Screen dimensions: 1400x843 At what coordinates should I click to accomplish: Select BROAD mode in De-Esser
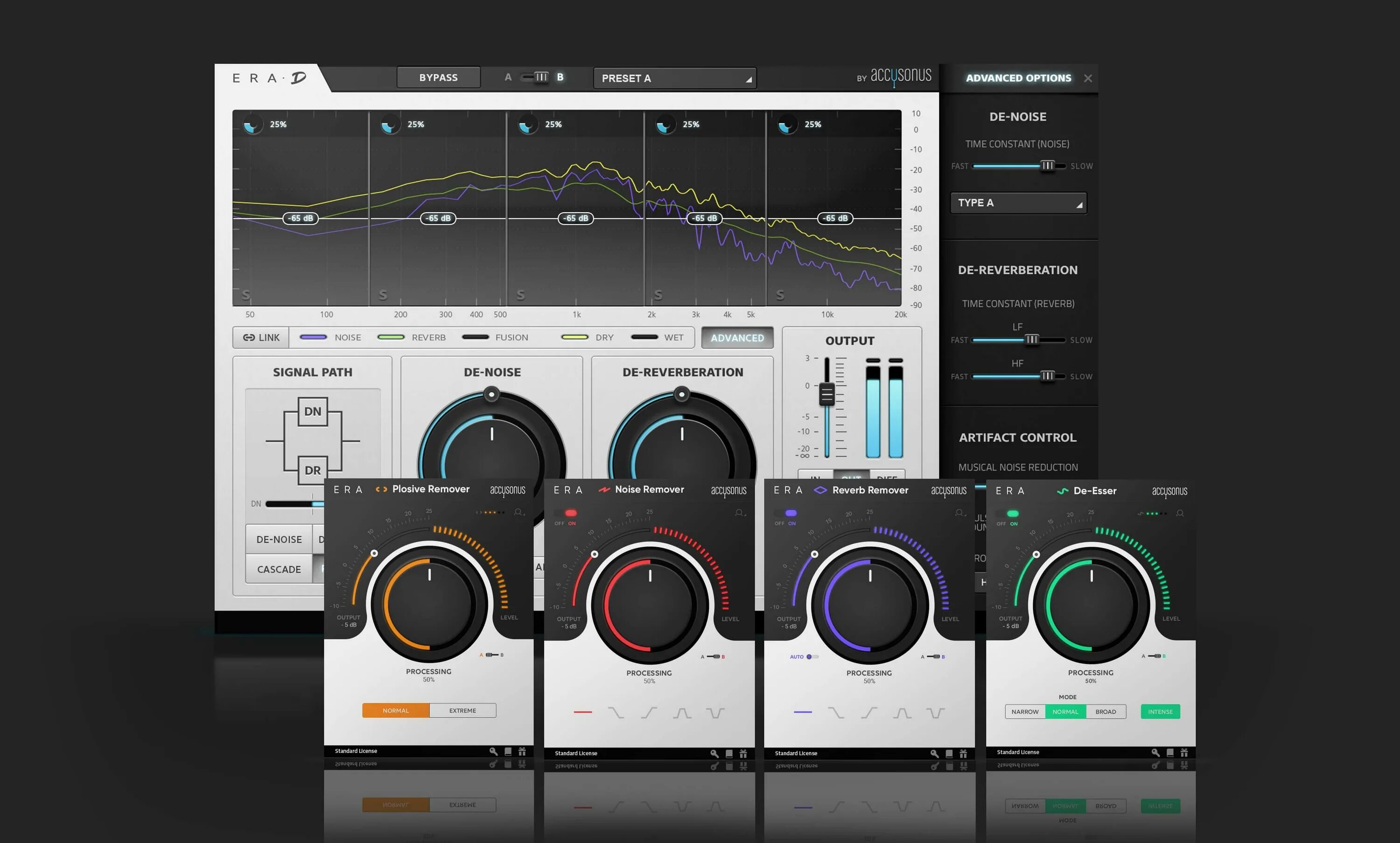pos(1106,712)
